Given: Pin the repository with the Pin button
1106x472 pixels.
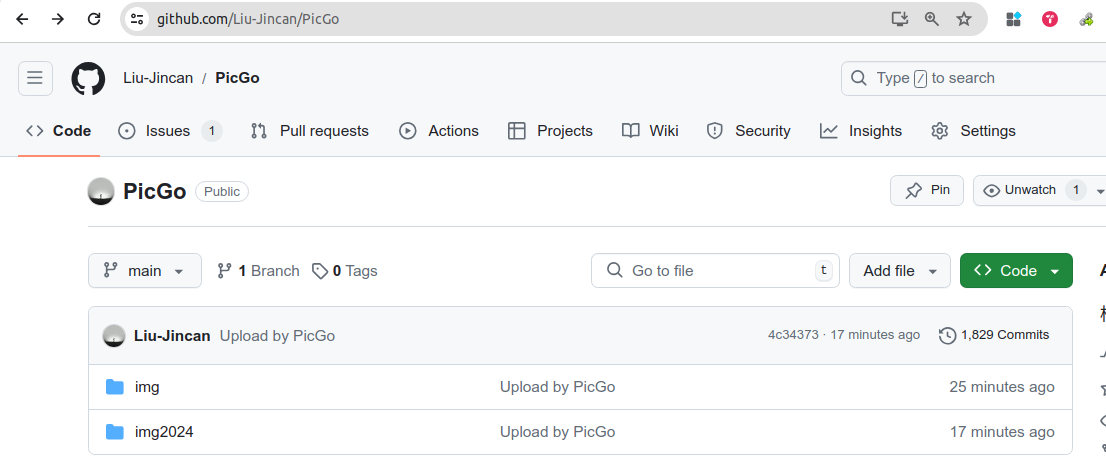Looking at the screenshot, I should (927, 190).
